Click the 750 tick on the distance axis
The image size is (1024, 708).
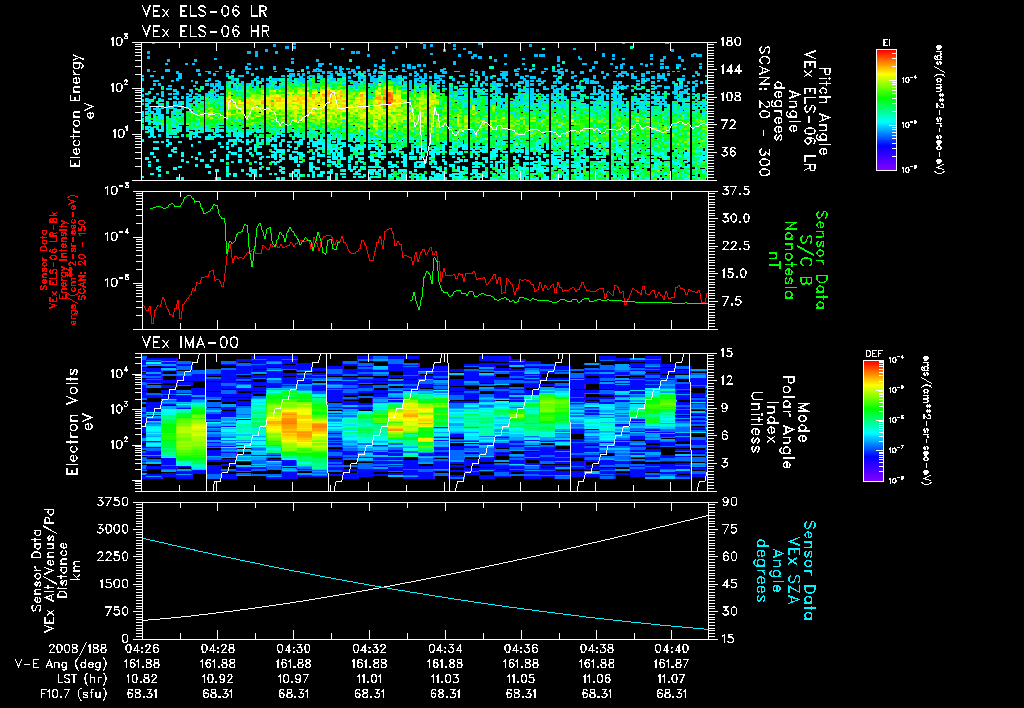tap(115, 611)
